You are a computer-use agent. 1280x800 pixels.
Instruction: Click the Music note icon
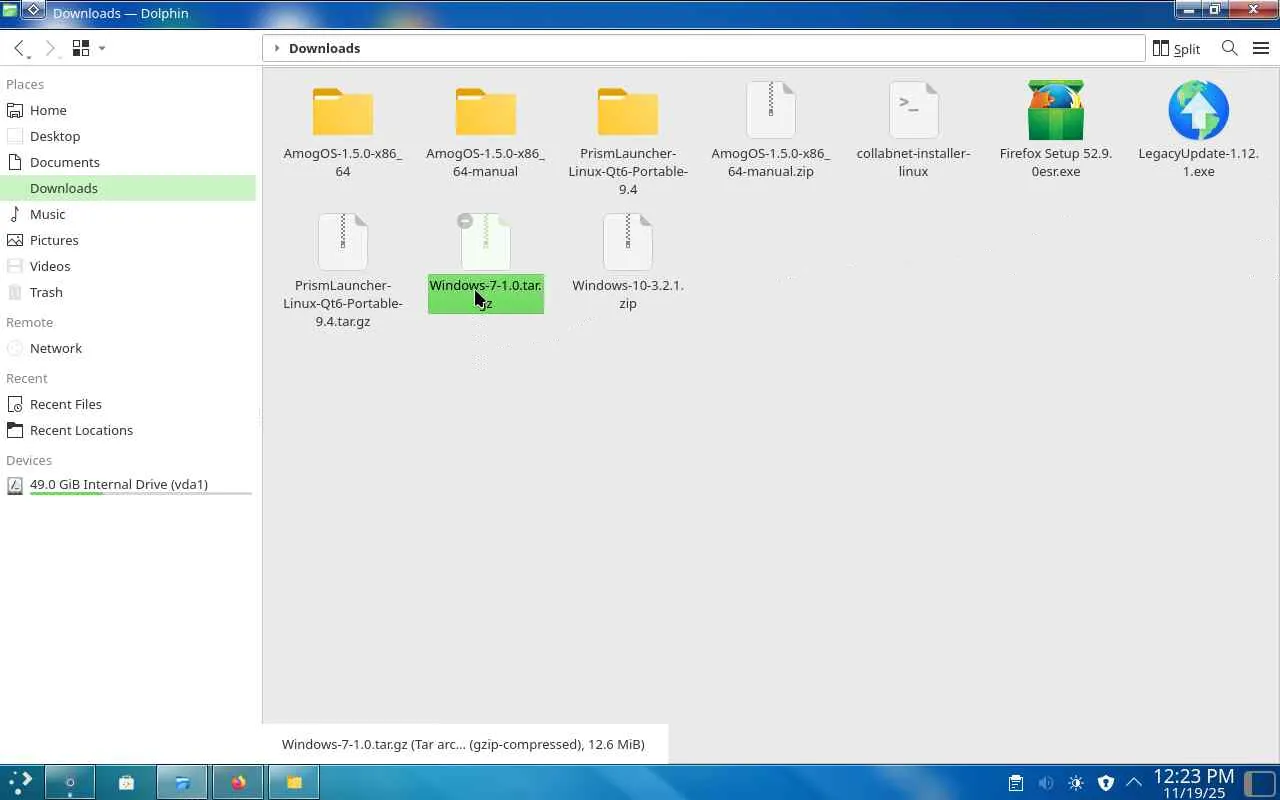coord(14,214)
